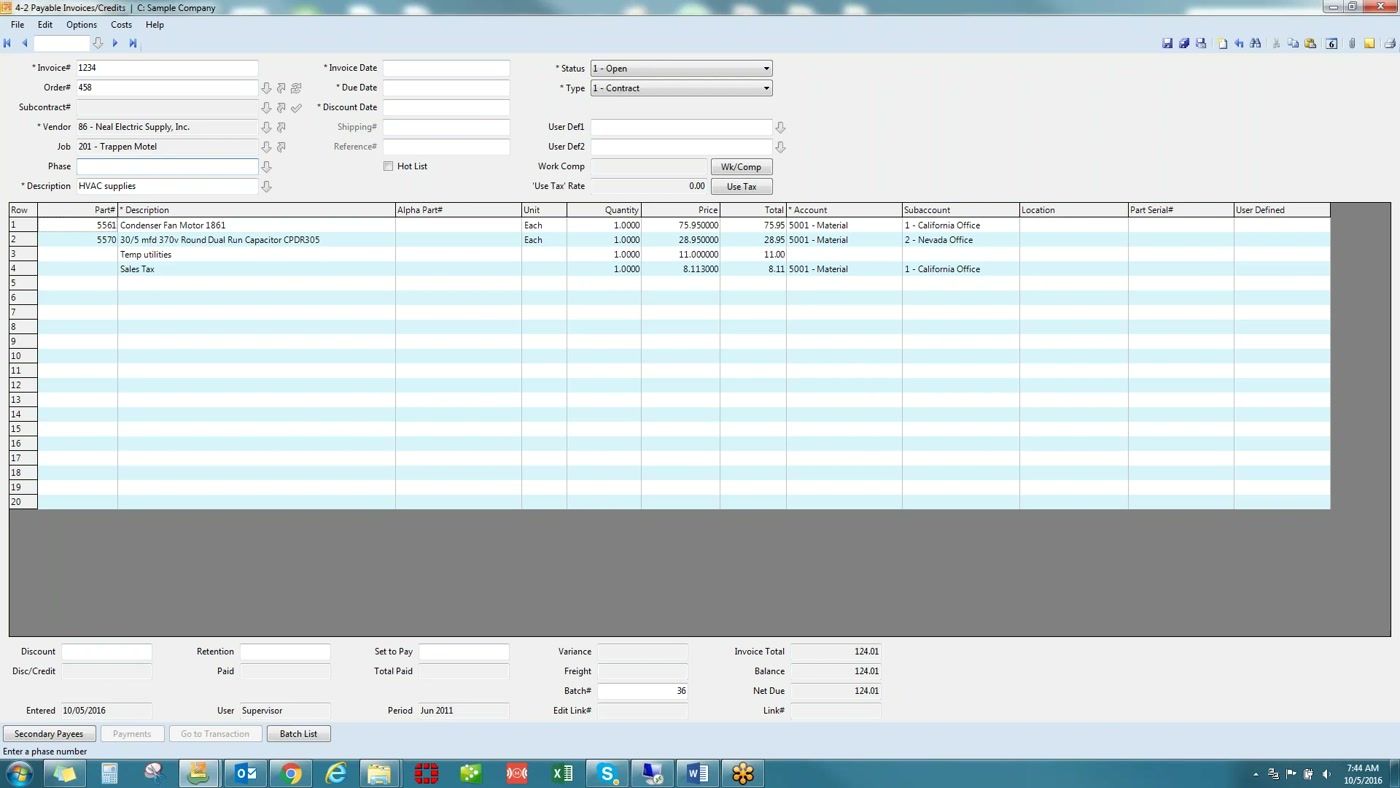Open the Status dropdown

click(x=681, y=68)
